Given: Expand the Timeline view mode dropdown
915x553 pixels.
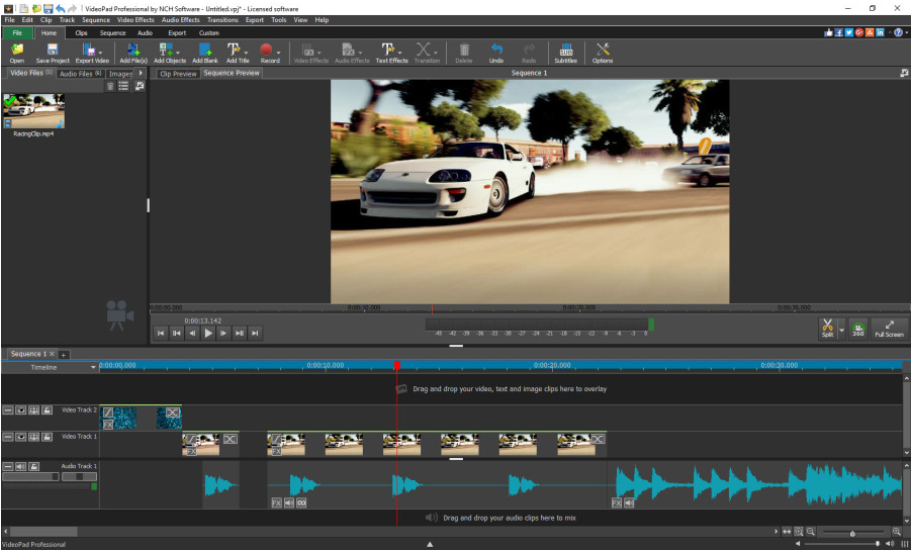Looking at the screenshot, I should tap(93, 368).
